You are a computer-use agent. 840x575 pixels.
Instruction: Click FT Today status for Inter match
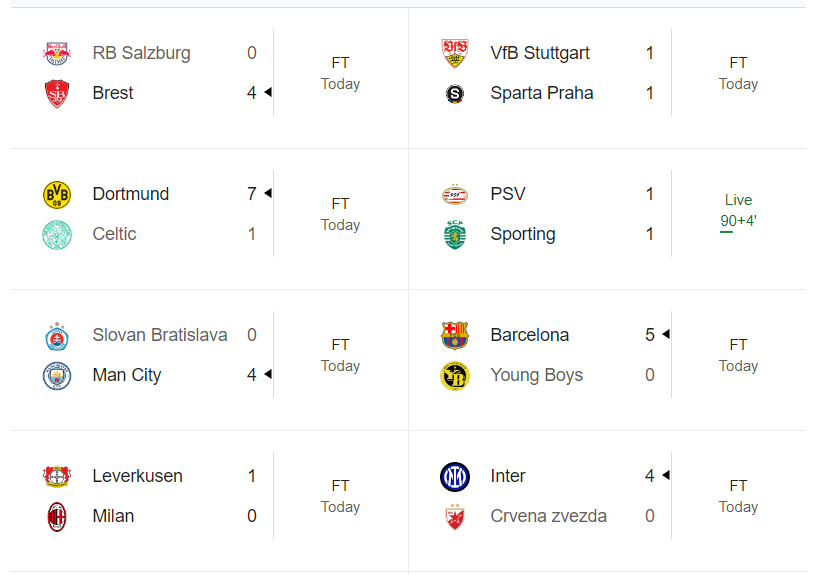click(738, 496)
